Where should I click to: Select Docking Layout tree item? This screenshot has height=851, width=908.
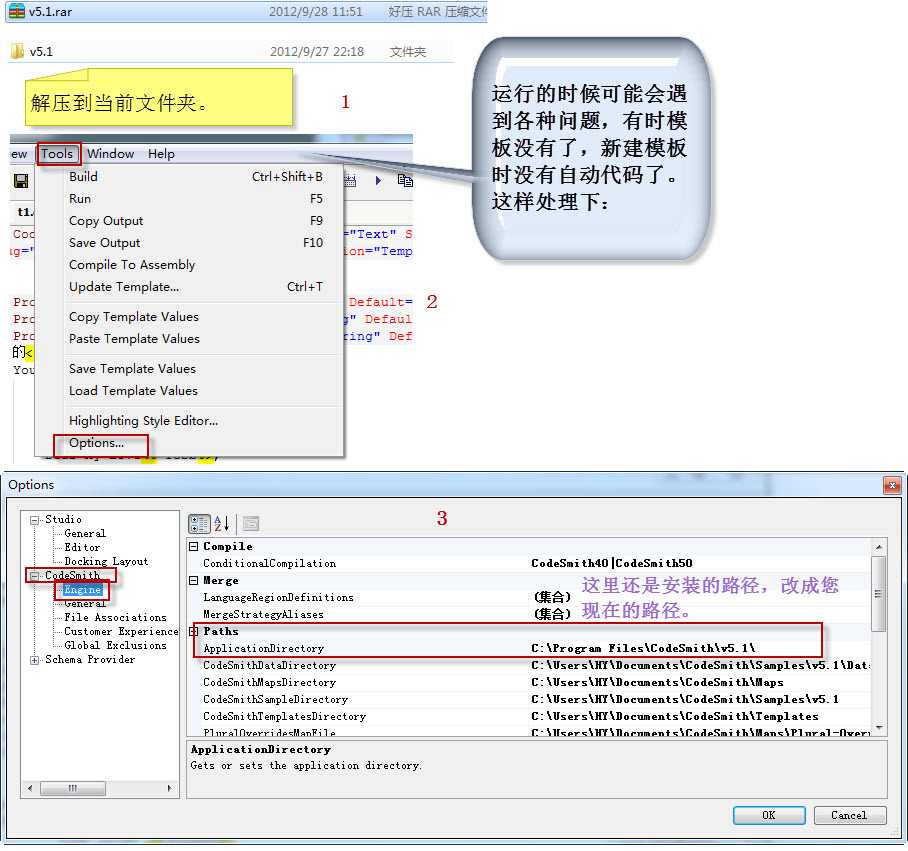coord(106,561)
